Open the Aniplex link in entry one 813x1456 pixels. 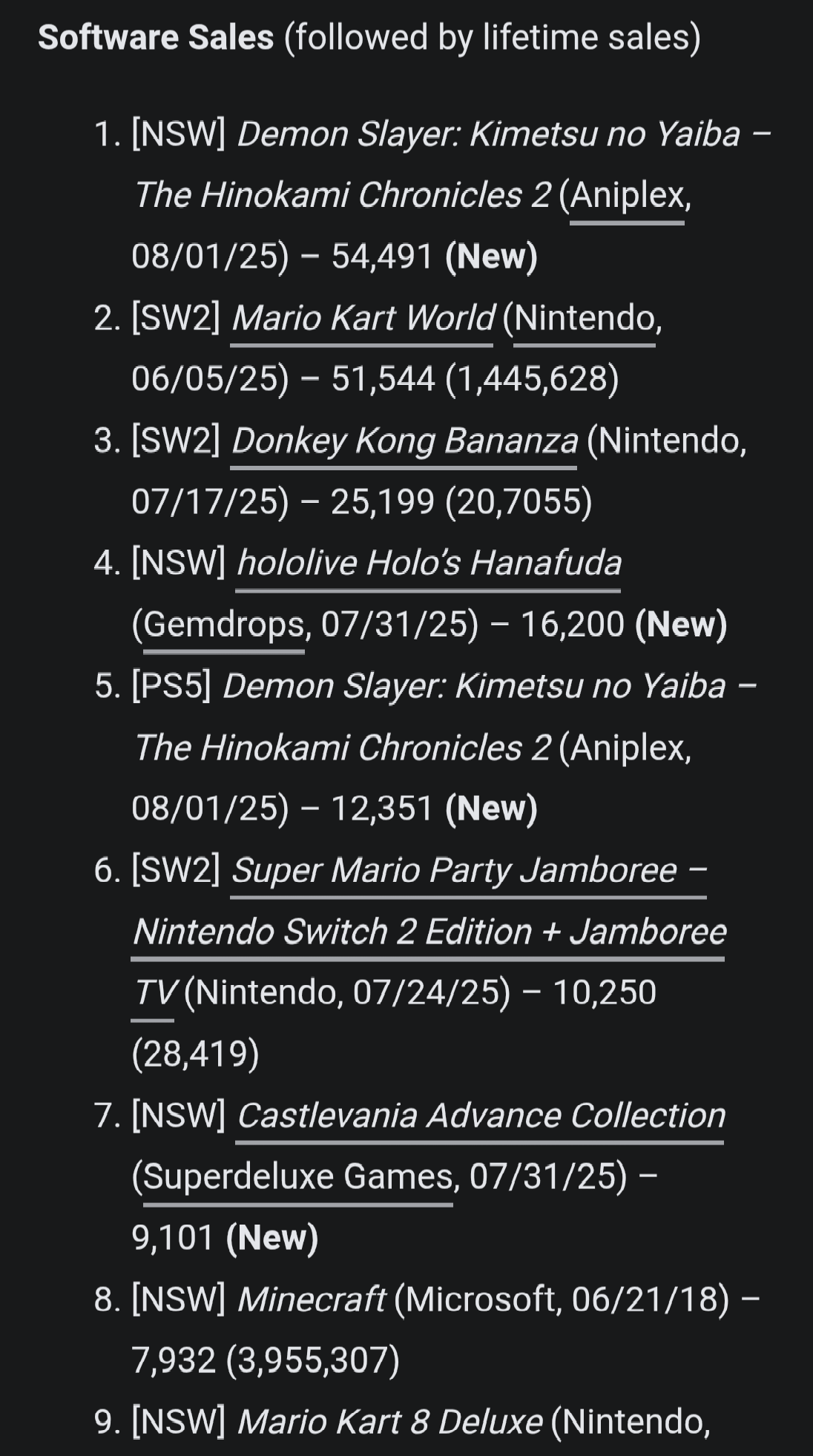(627, 196)
